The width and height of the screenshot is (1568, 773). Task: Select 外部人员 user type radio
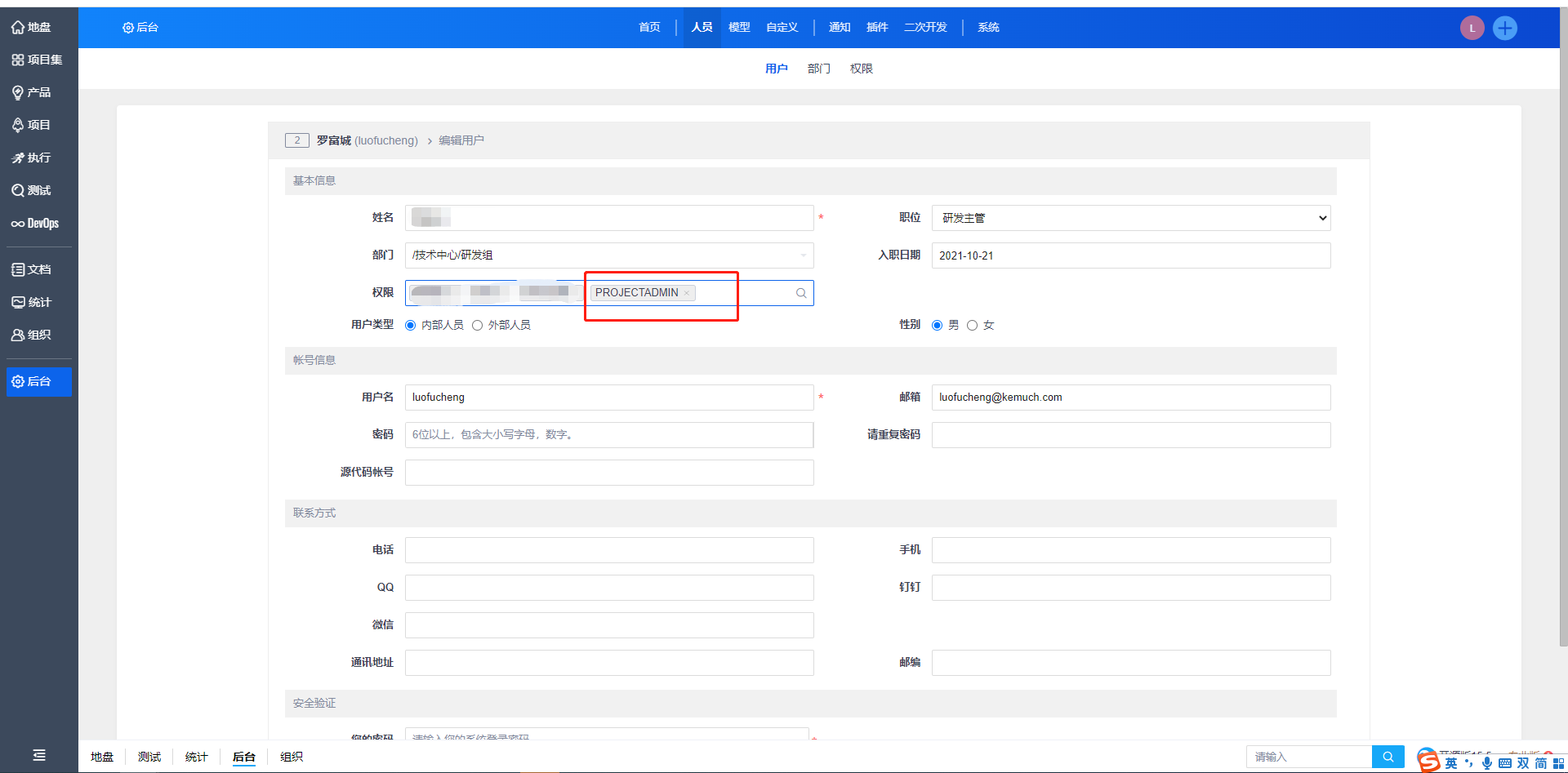click(x=478, y=326)
